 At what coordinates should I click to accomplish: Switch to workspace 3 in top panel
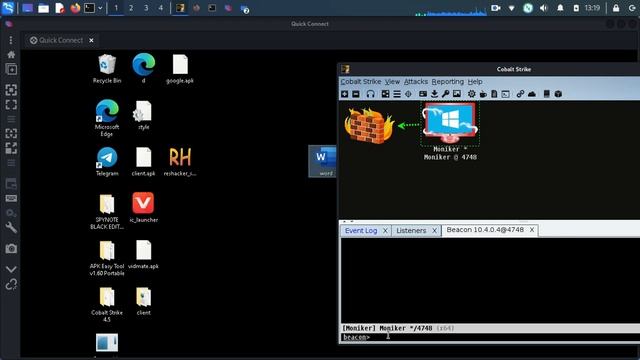[146, 8]
